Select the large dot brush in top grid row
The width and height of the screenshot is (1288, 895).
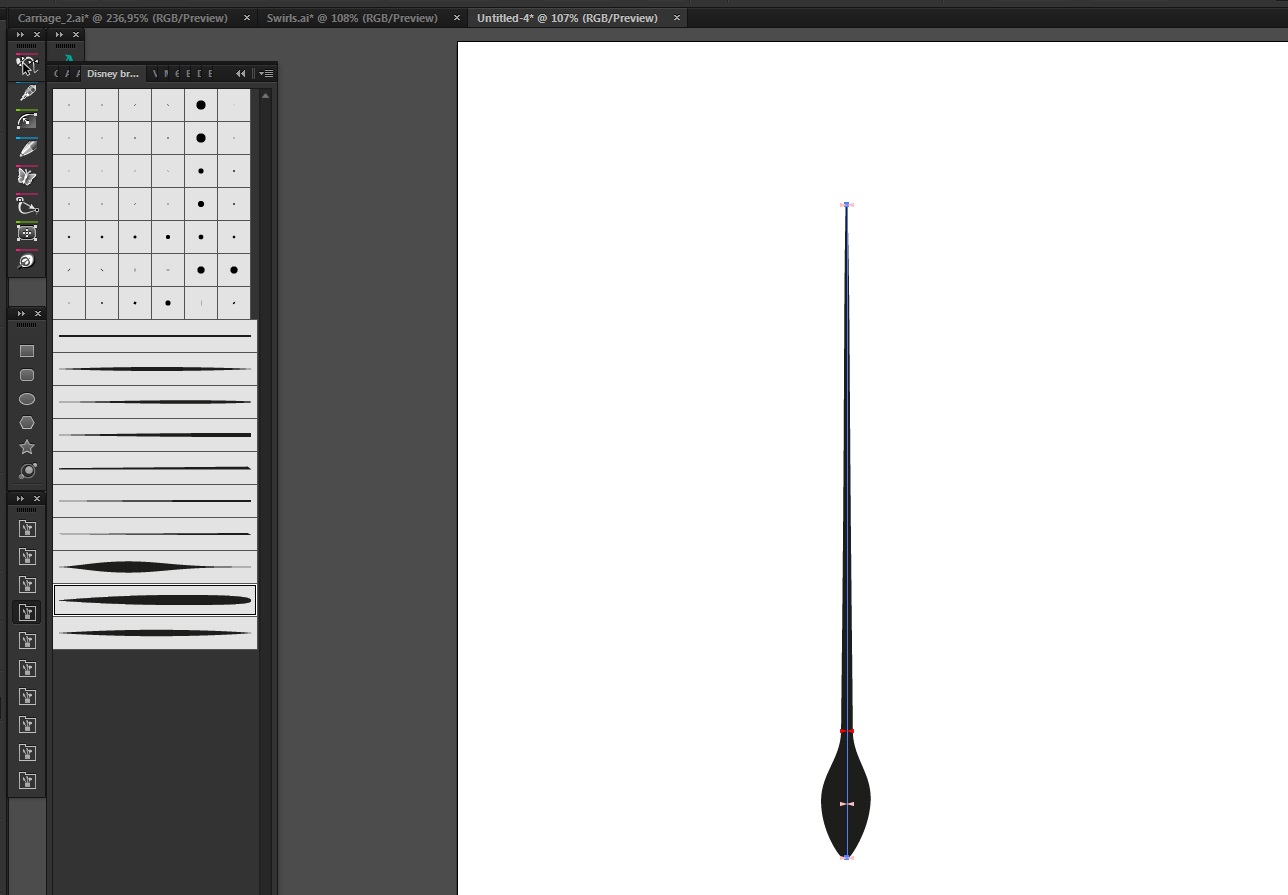(201, 105)
